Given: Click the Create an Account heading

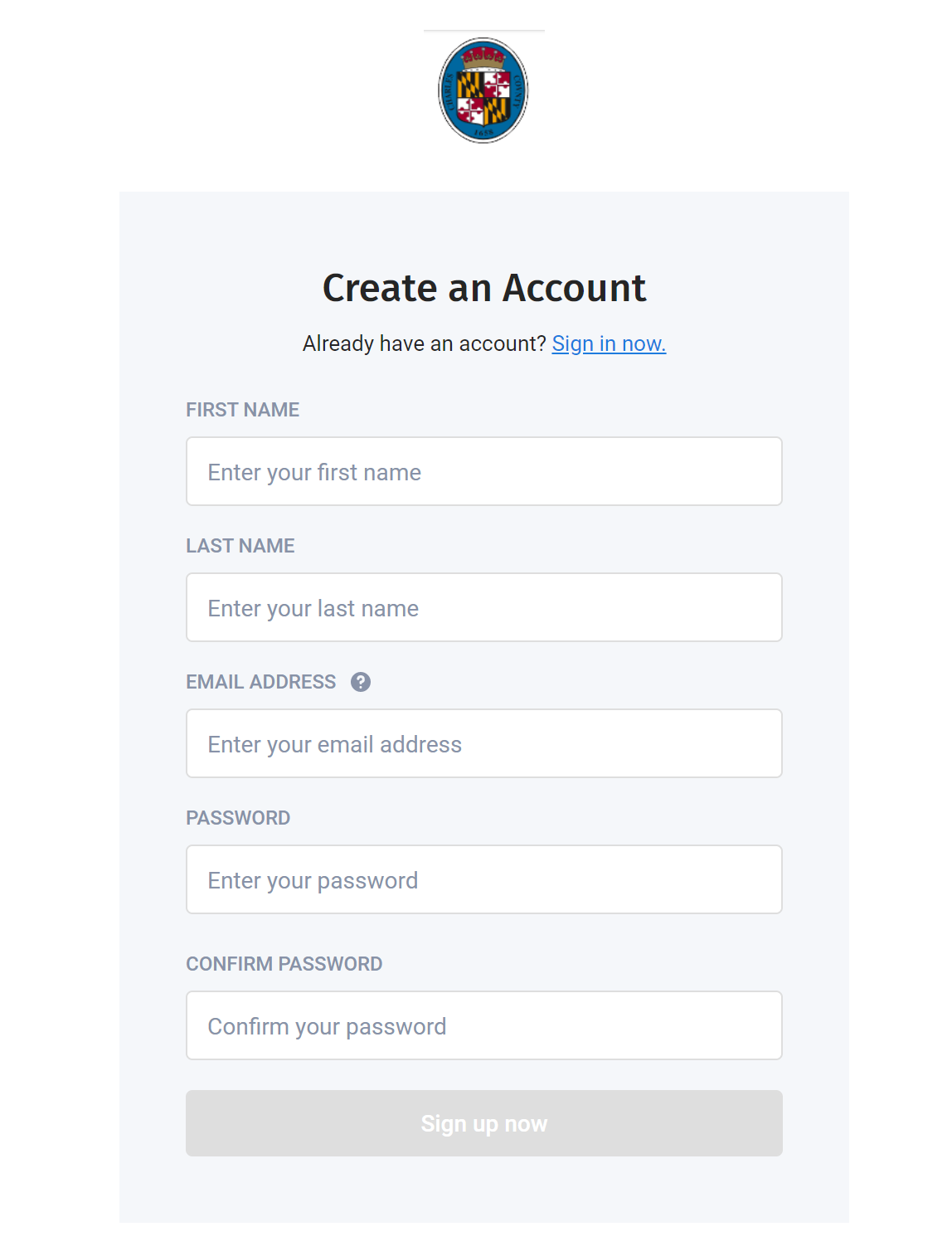Looking at the screenshot, I should (483, 288).
